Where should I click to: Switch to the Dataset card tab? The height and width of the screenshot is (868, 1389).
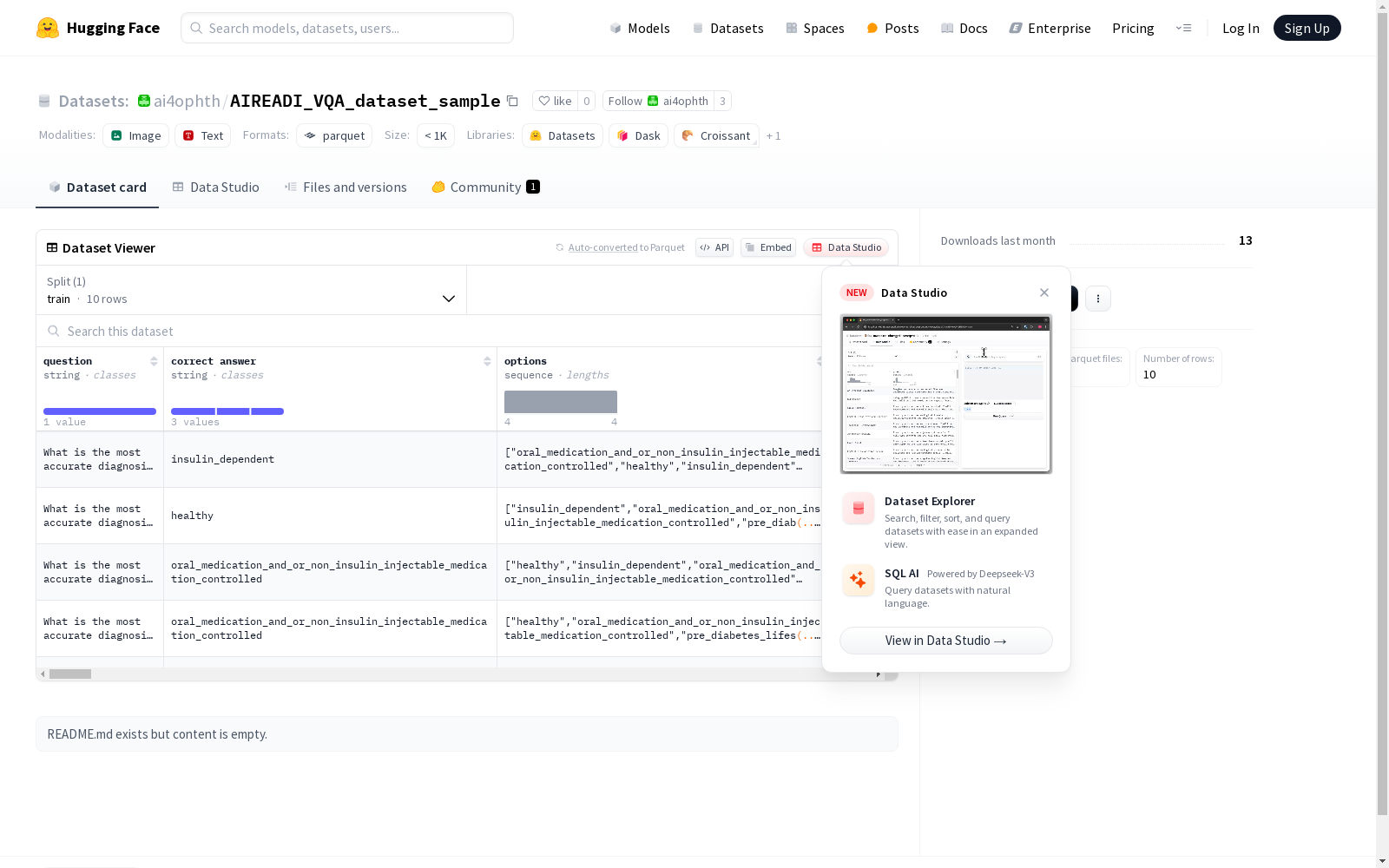[x=97, y=187]
